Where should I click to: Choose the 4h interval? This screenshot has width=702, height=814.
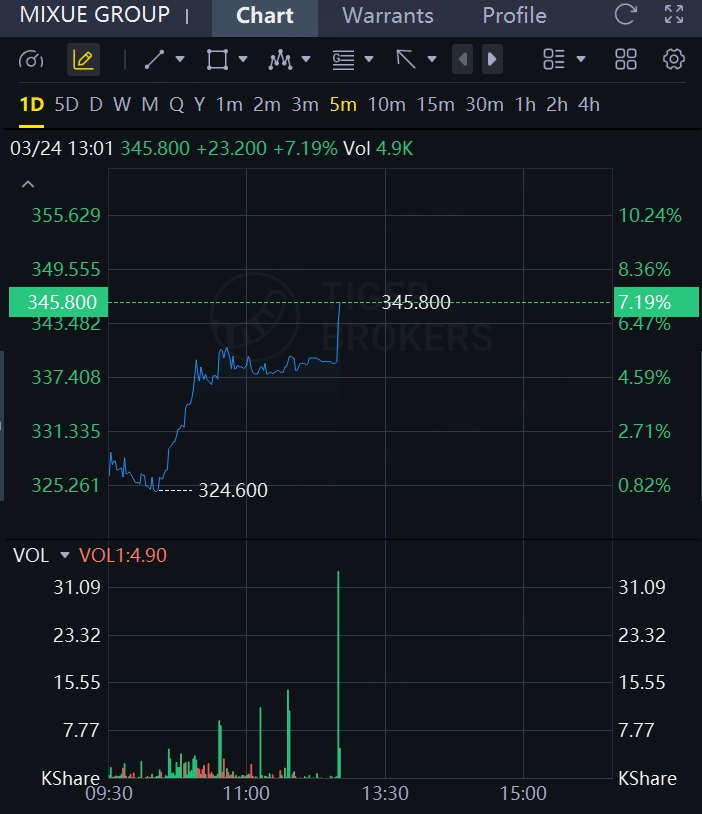[589, 105]
